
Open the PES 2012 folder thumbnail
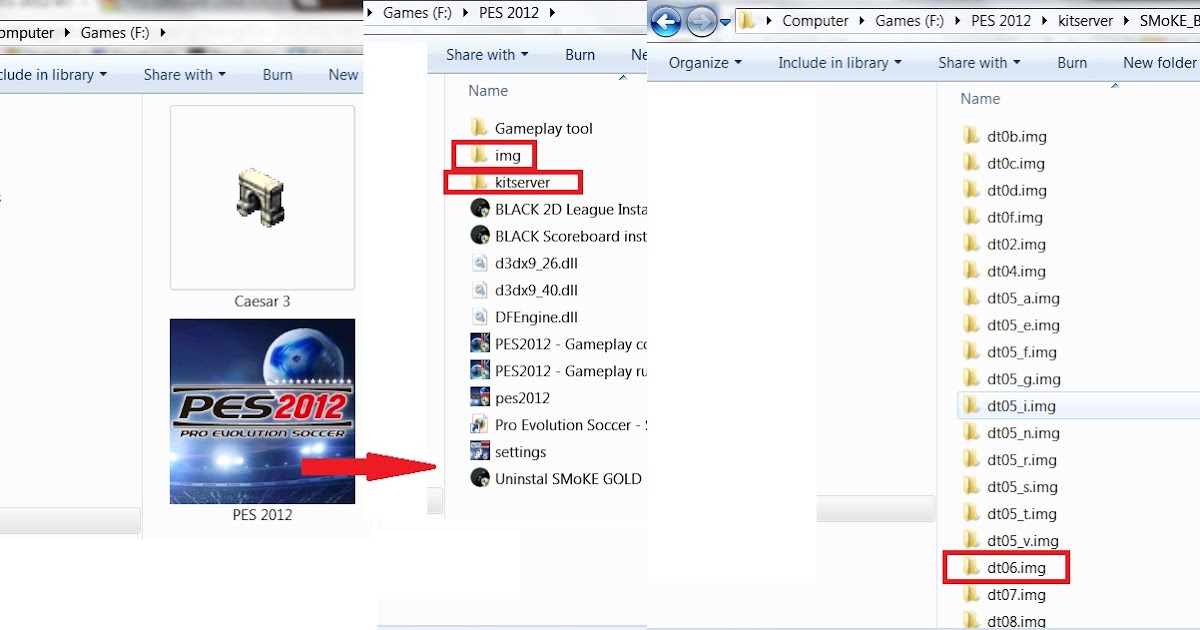(x=262, y=411)
